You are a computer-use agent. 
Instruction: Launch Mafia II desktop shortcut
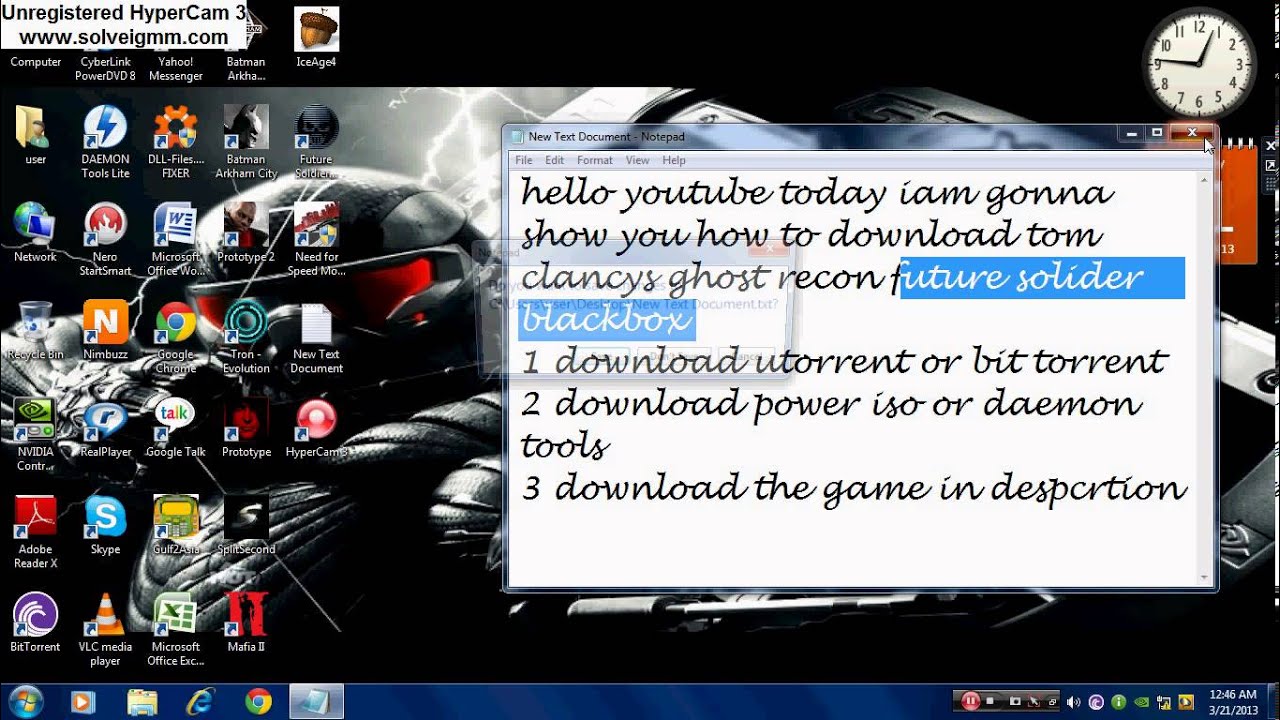pos(246,621)
